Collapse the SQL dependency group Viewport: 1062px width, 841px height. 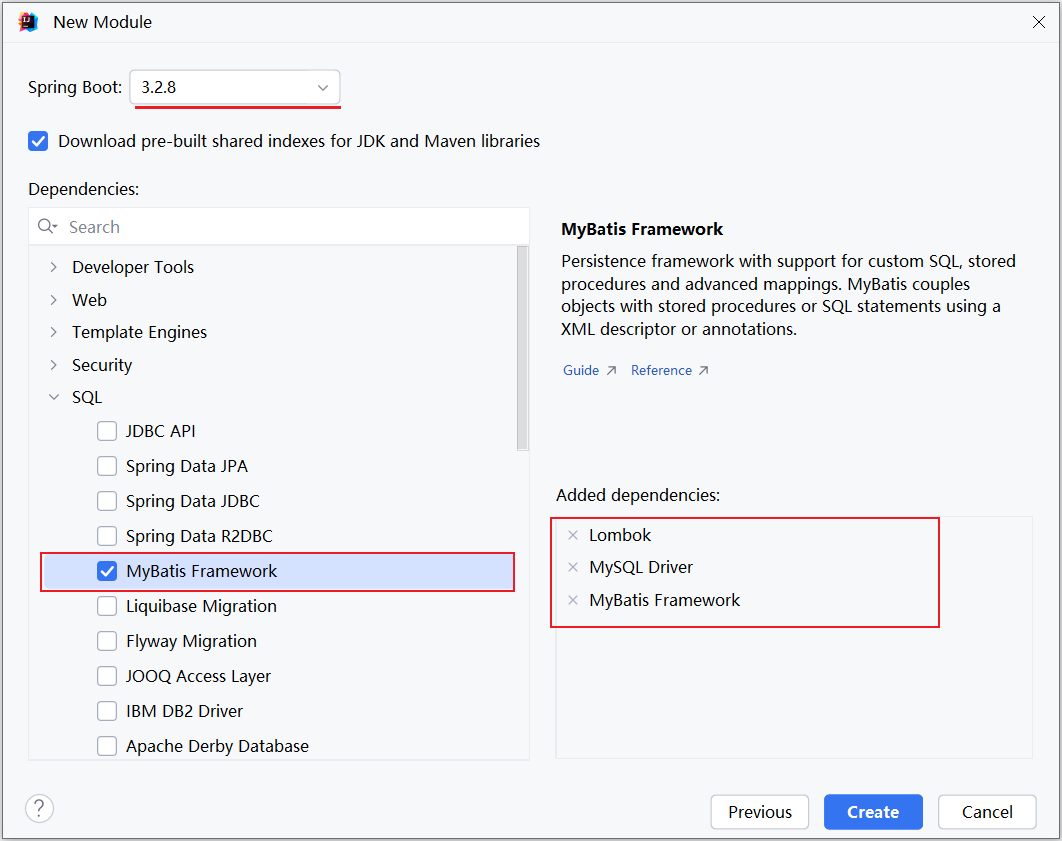click(x=53, y=396)
